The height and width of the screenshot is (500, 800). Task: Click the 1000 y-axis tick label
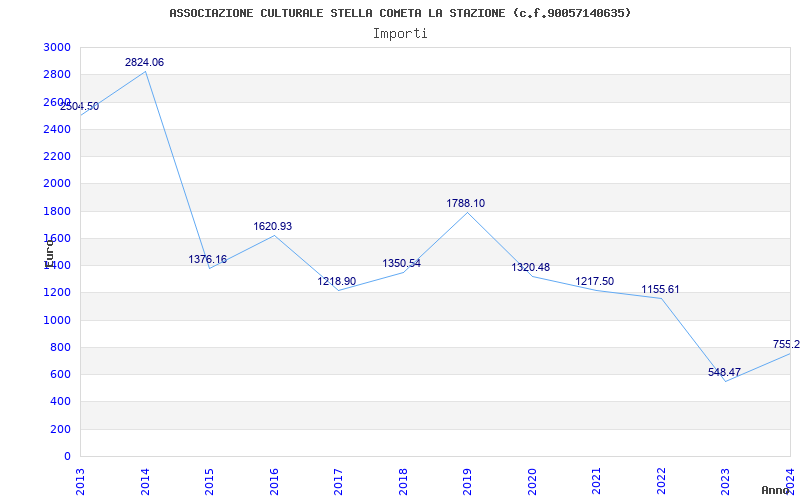click(x=58, y=320)
